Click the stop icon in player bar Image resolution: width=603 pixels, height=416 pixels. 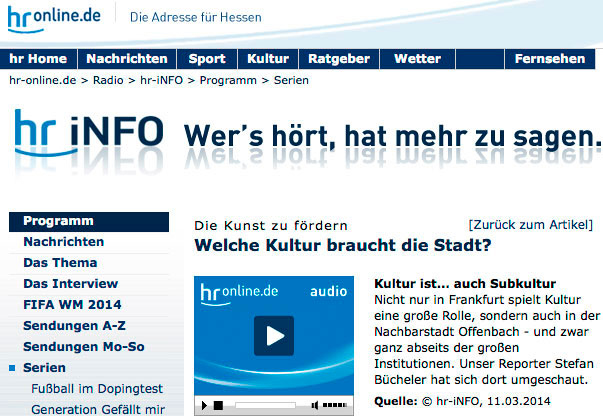click(x=218, y=405)
